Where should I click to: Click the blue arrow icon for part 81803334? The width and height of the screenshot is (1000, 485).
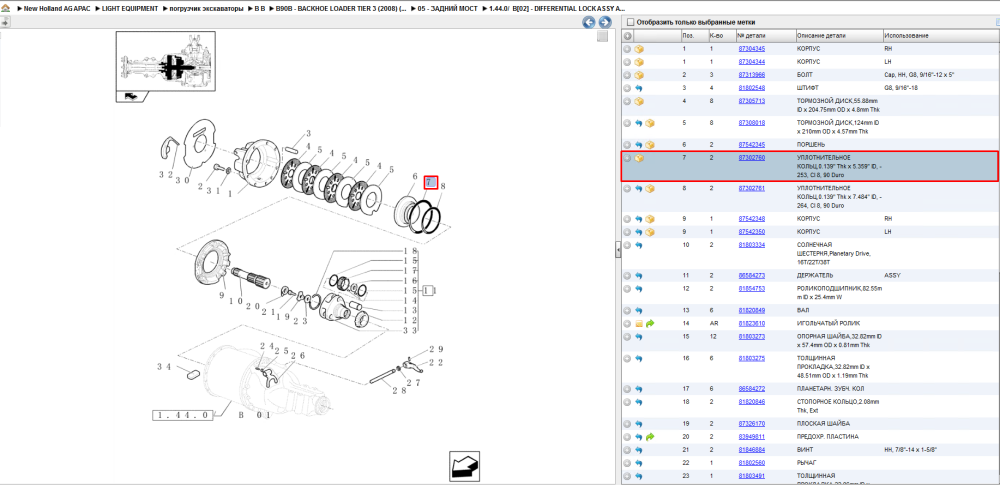tap(639, 244)
